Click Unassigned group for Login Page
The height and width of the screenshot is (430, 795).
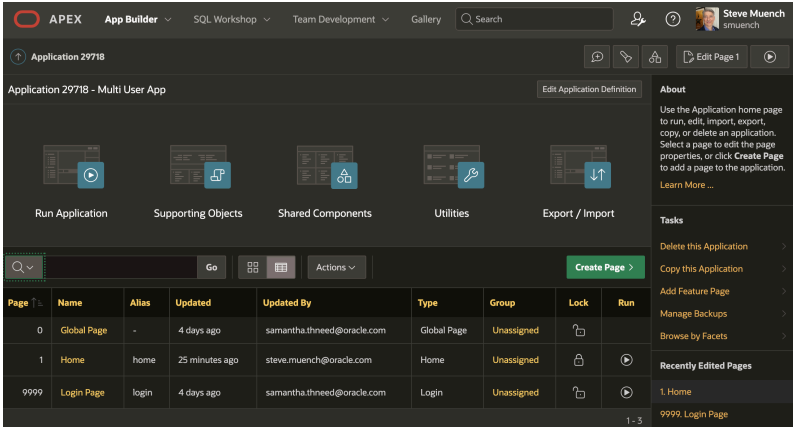pyautogui.click(x=515, y=392)
